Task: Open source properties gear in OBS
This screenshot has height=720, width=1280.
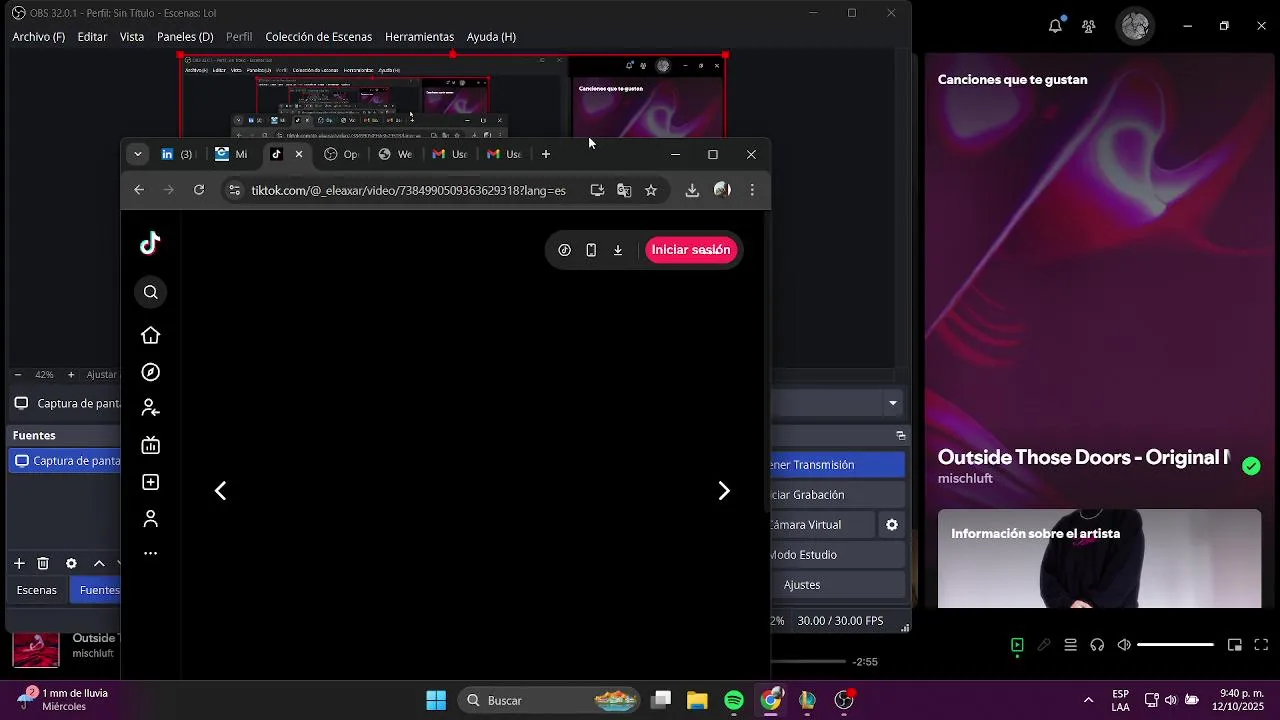Action: pos(71,564)
